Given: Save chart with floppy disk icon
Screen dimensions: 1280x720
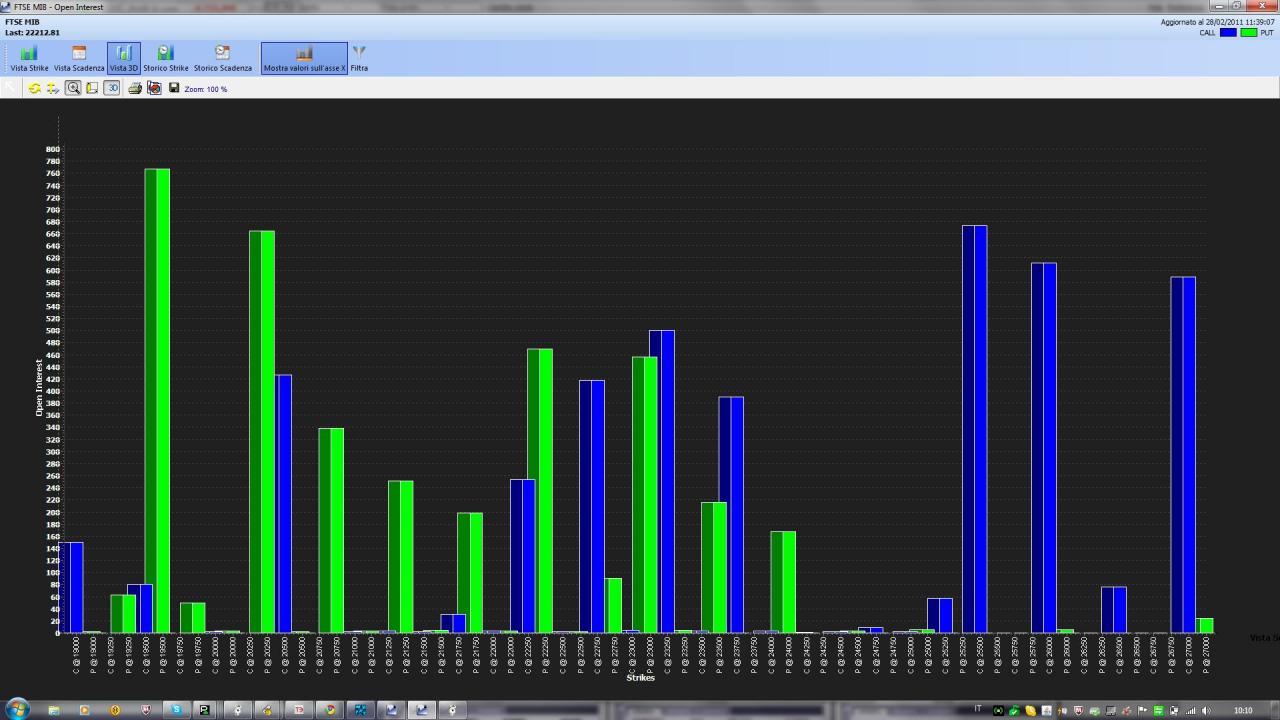Looking at the screenshot, I should 174,88.
